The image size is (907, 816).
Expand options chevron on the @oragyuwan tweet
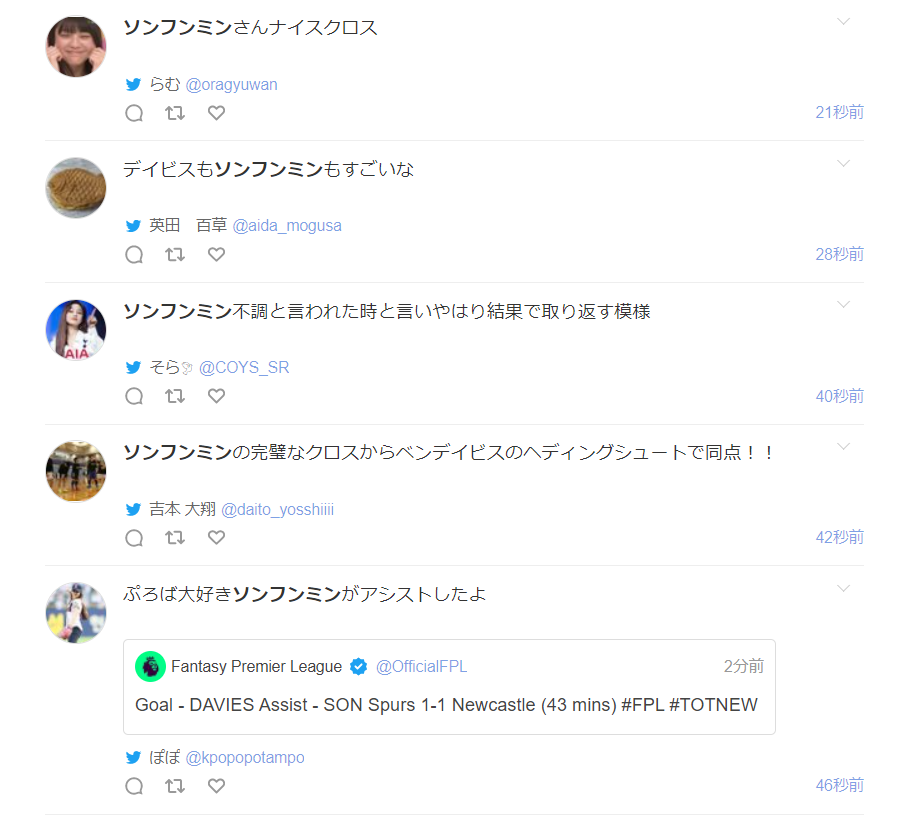[843, 21]
